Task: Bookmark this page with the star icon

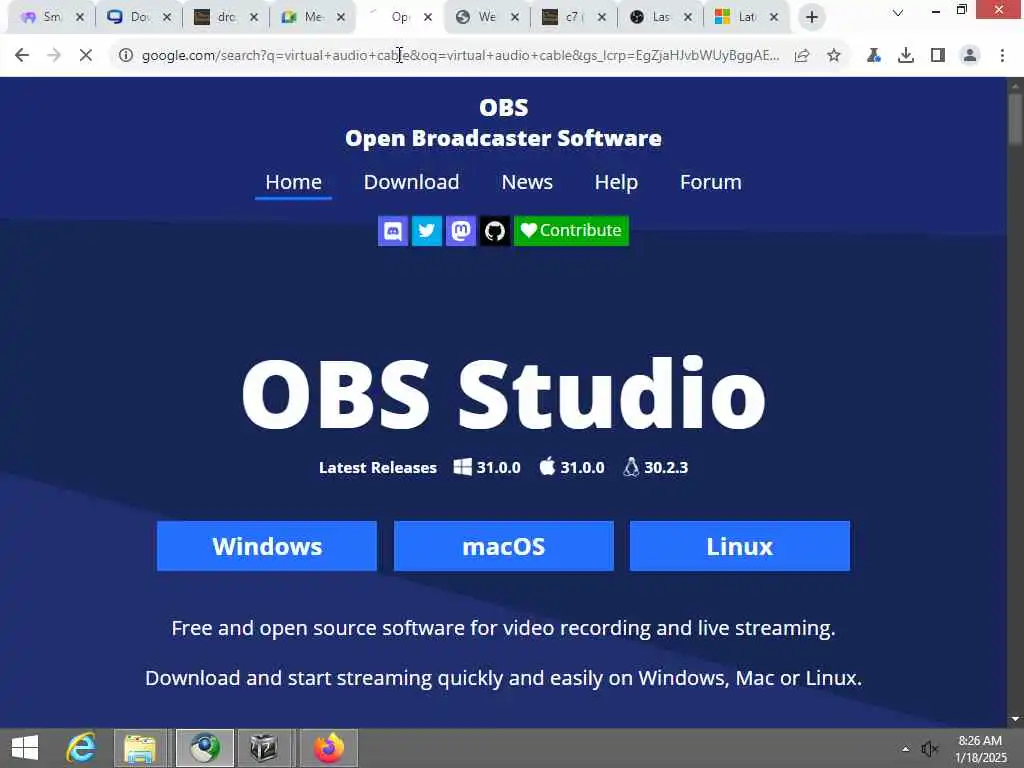Action: 834,56
